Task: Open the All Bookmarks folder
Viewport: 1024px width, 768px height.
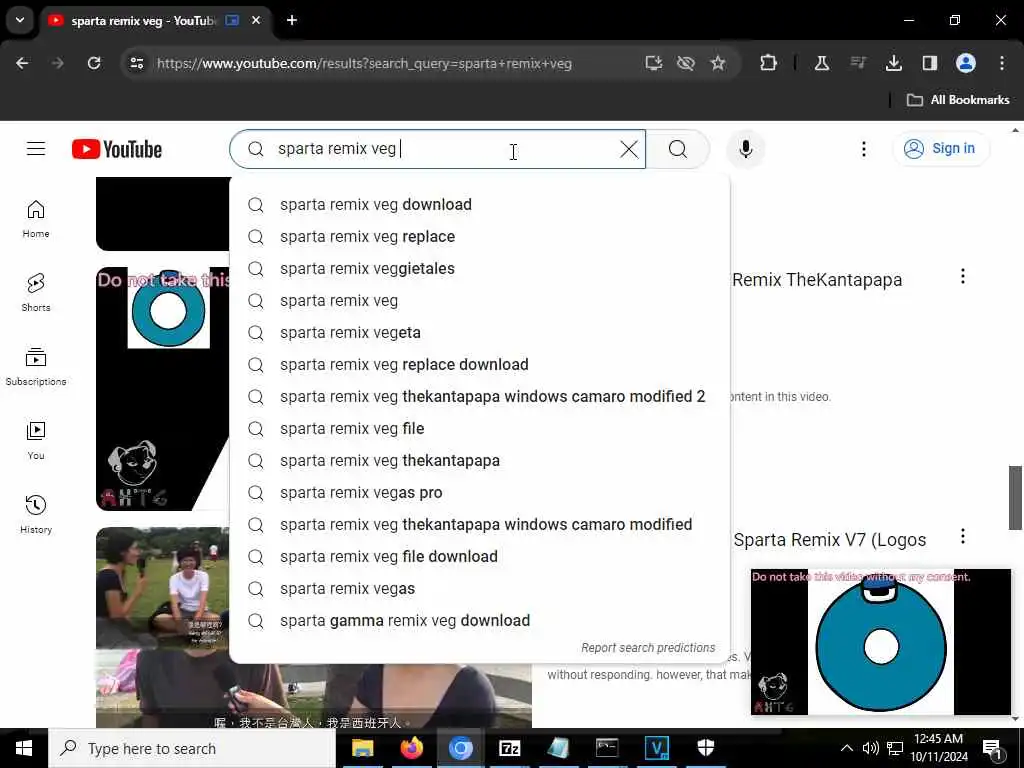Action: pos(958,100)
